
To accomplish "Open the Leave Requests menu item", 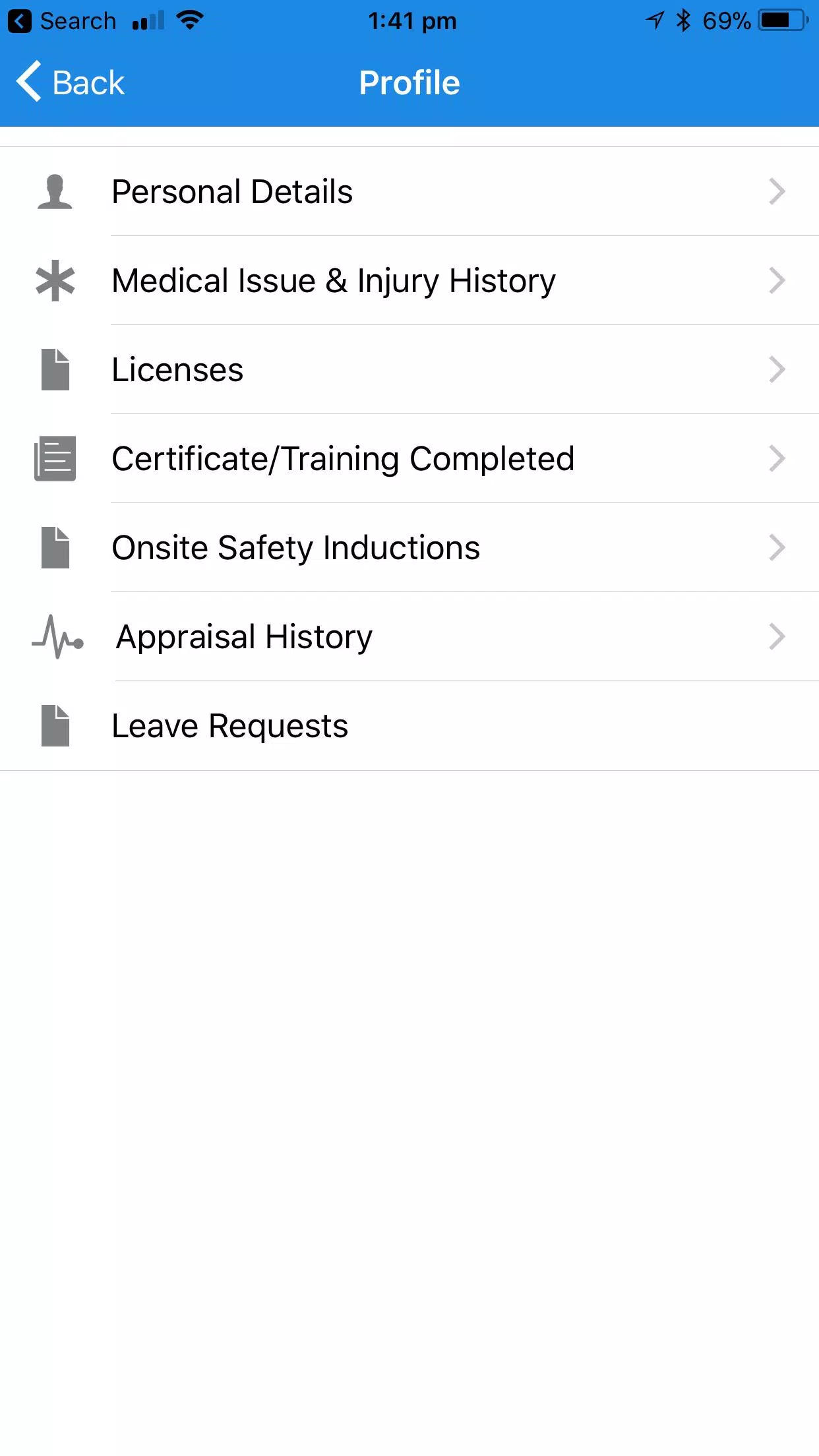I will click(409, 726).
